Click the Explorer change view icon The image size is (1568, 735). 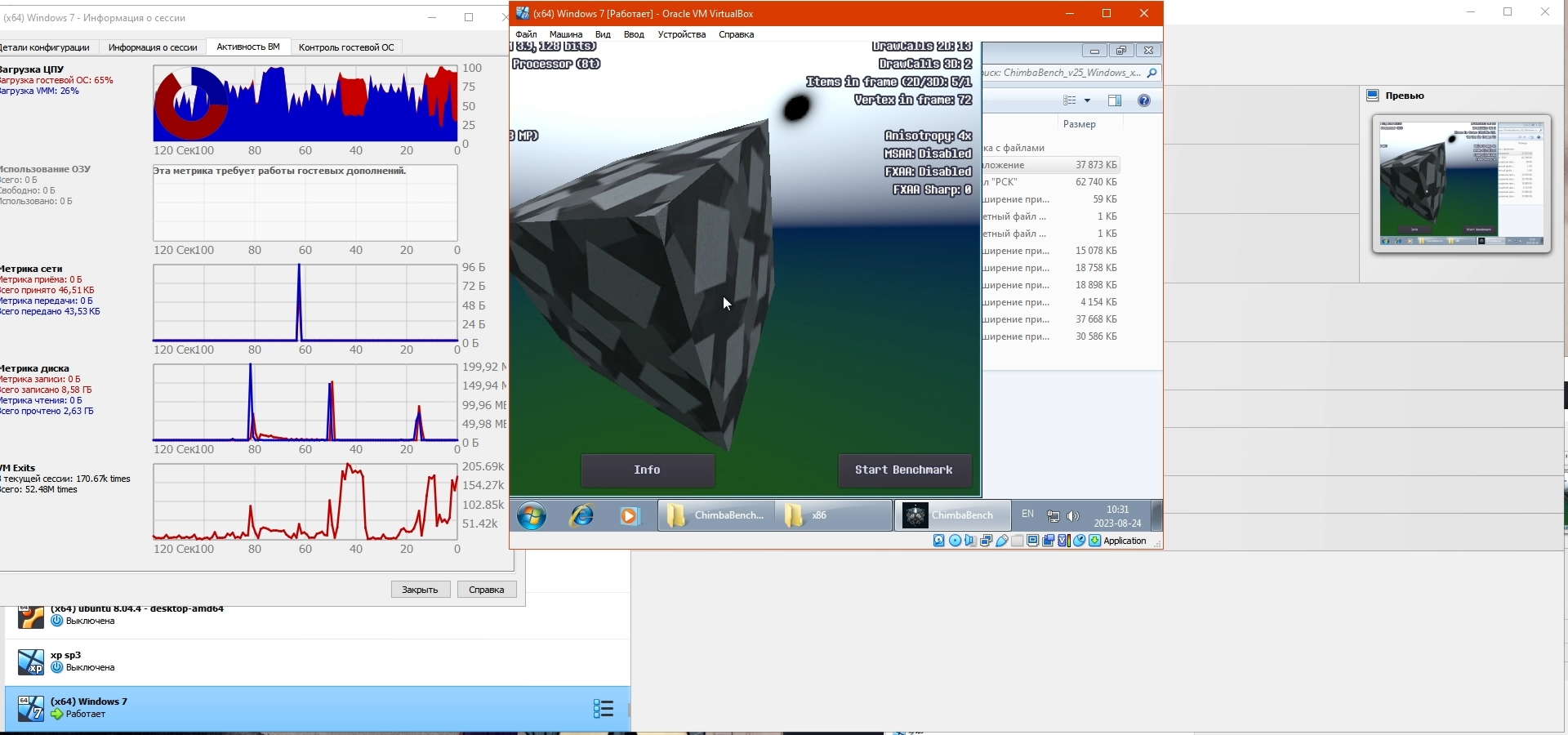point(1070,100)
